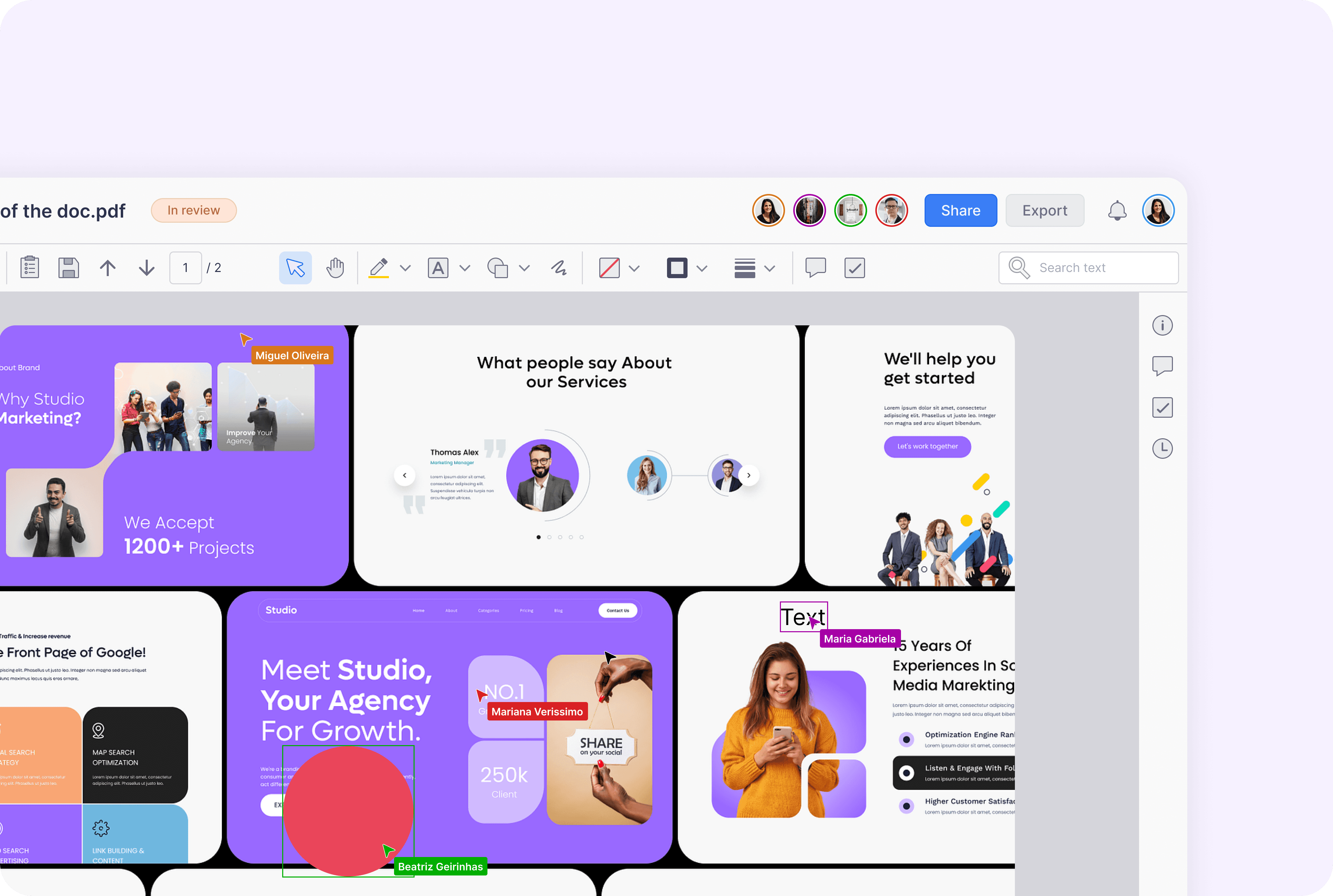The width and height of the screenshot is (1333, 896).
Task: Open the document outline icon
Action: click(x=29, y=268)
